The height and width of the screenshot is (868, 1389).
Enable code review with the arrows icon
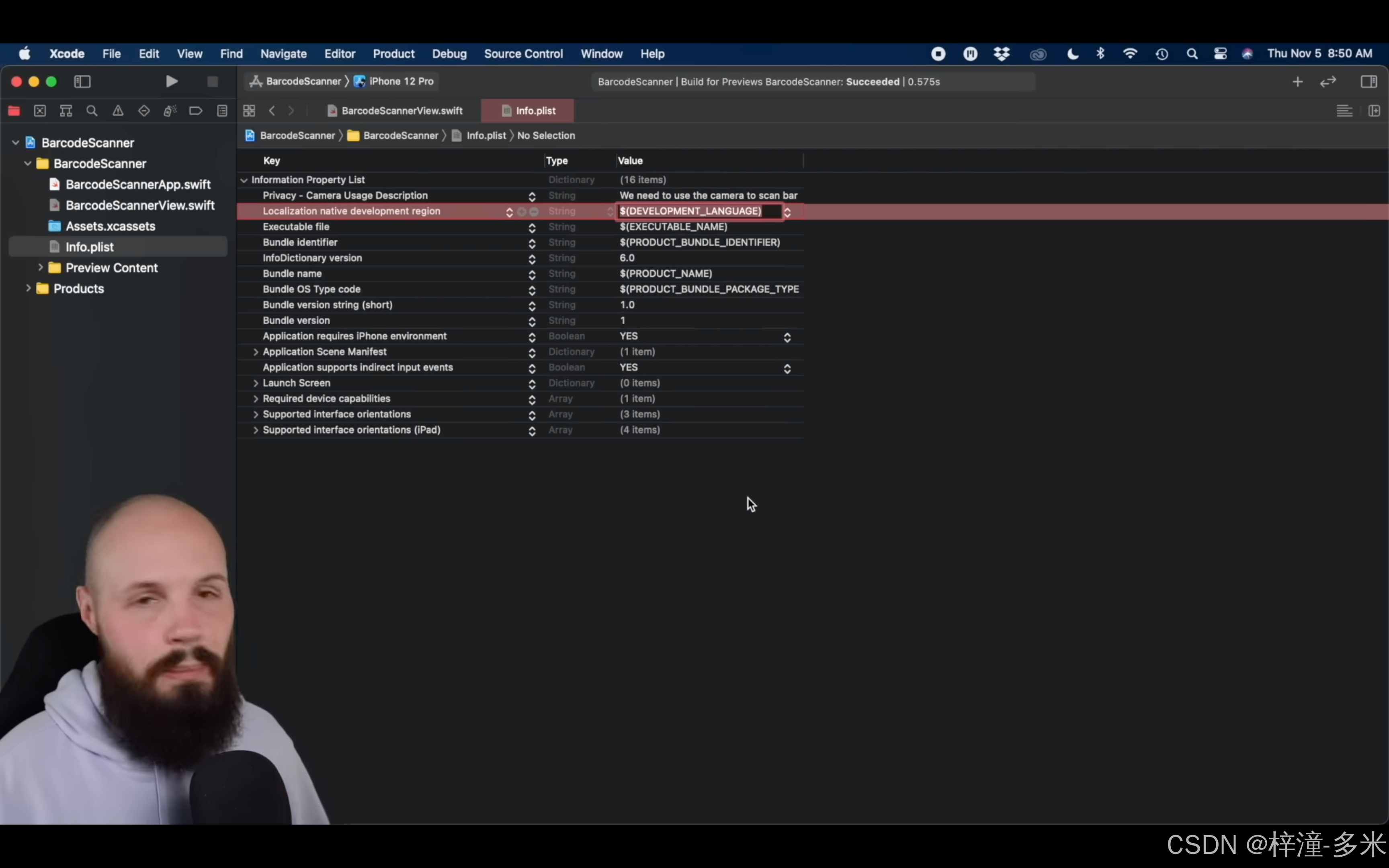coord(1328,82)
